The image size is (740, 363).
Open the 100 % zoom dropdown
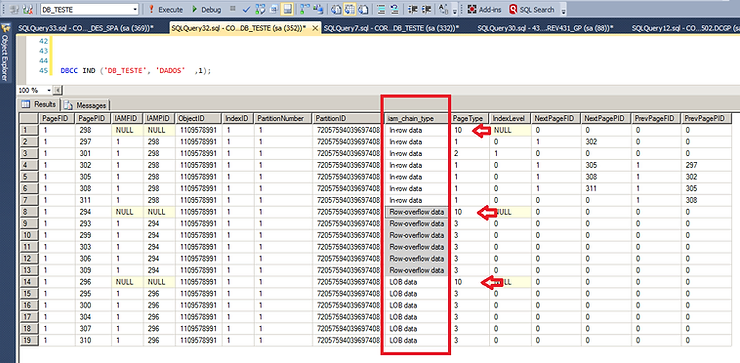coord(49,90)
